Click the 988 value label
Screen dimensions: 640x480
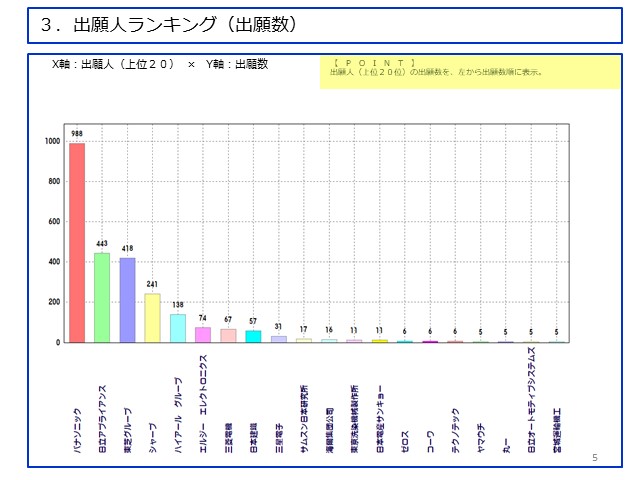coord(77,133)
